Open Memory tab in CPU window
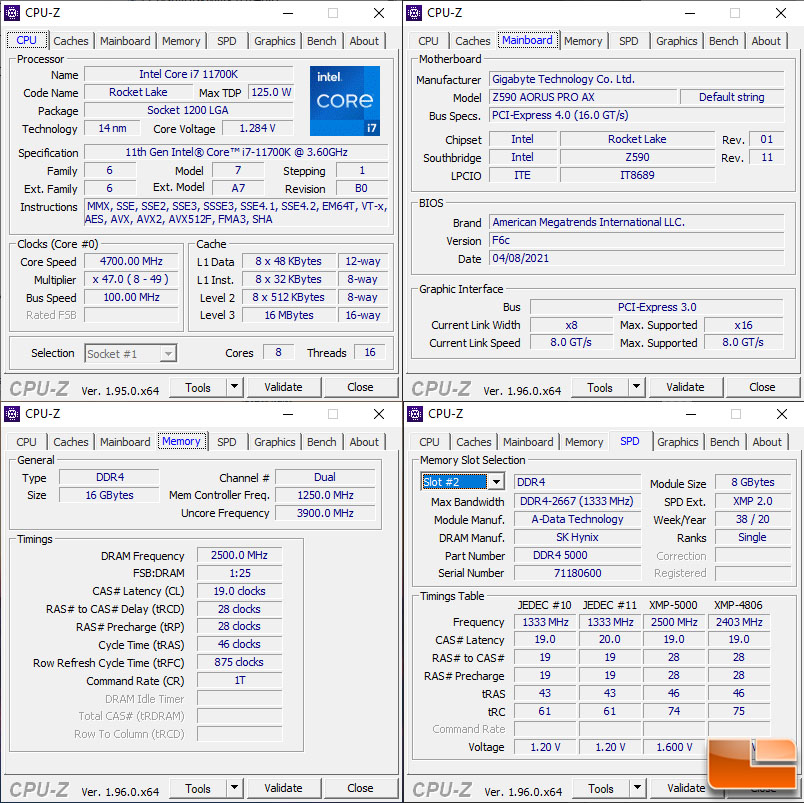The height and width of the screenshot is (803, 804). coord(181,41)
